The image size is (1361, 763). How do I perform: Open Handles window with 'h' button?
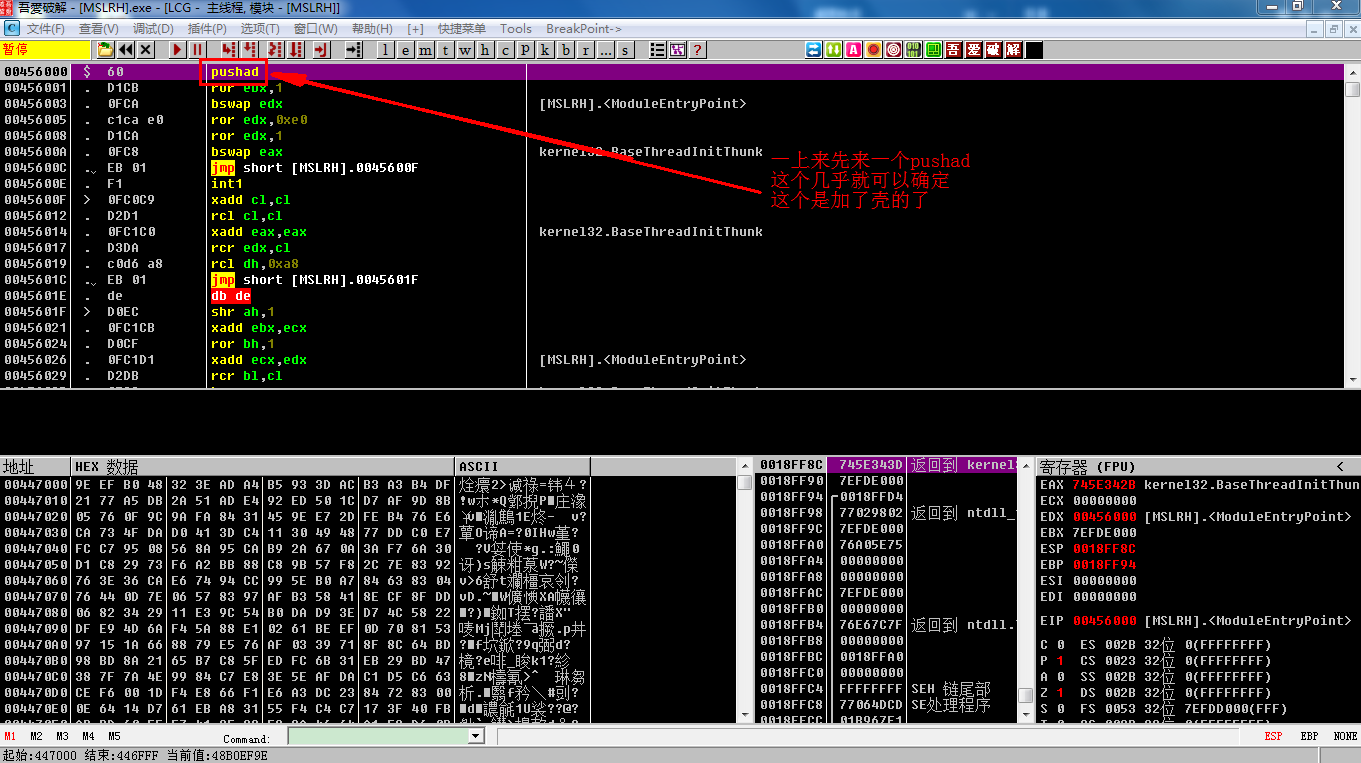coord(485,50)
